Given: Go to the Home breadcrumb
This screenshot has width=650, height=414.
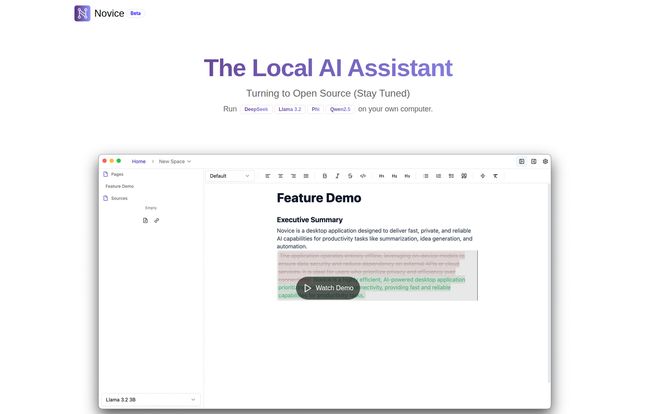Looking at the screenshot, I should (x=138, y=161).
